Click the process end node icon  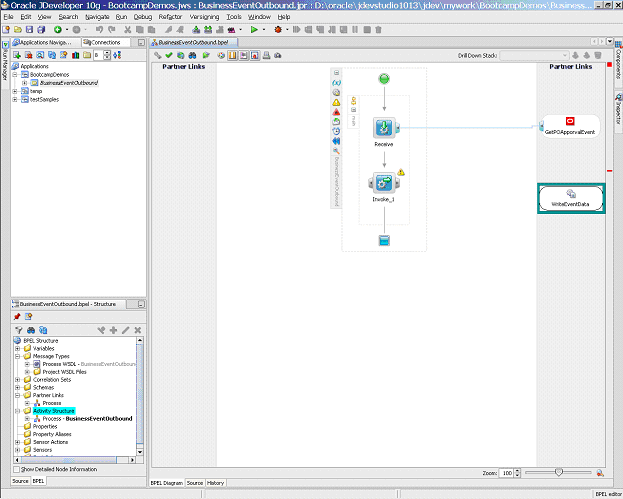(384, 240)
